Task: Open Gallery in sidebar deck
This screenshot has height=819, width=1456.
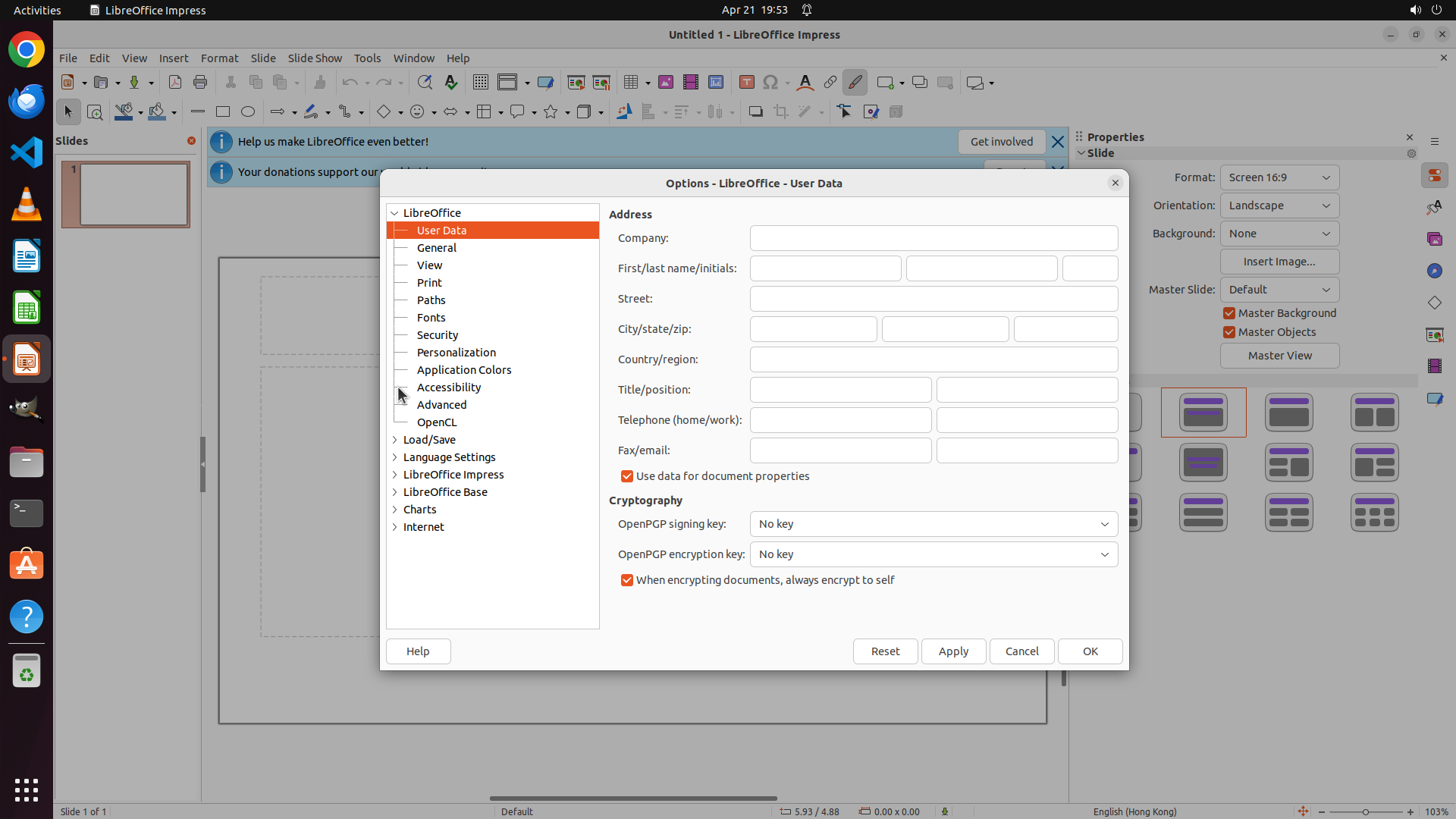Action: click(x=1434, y=239)
